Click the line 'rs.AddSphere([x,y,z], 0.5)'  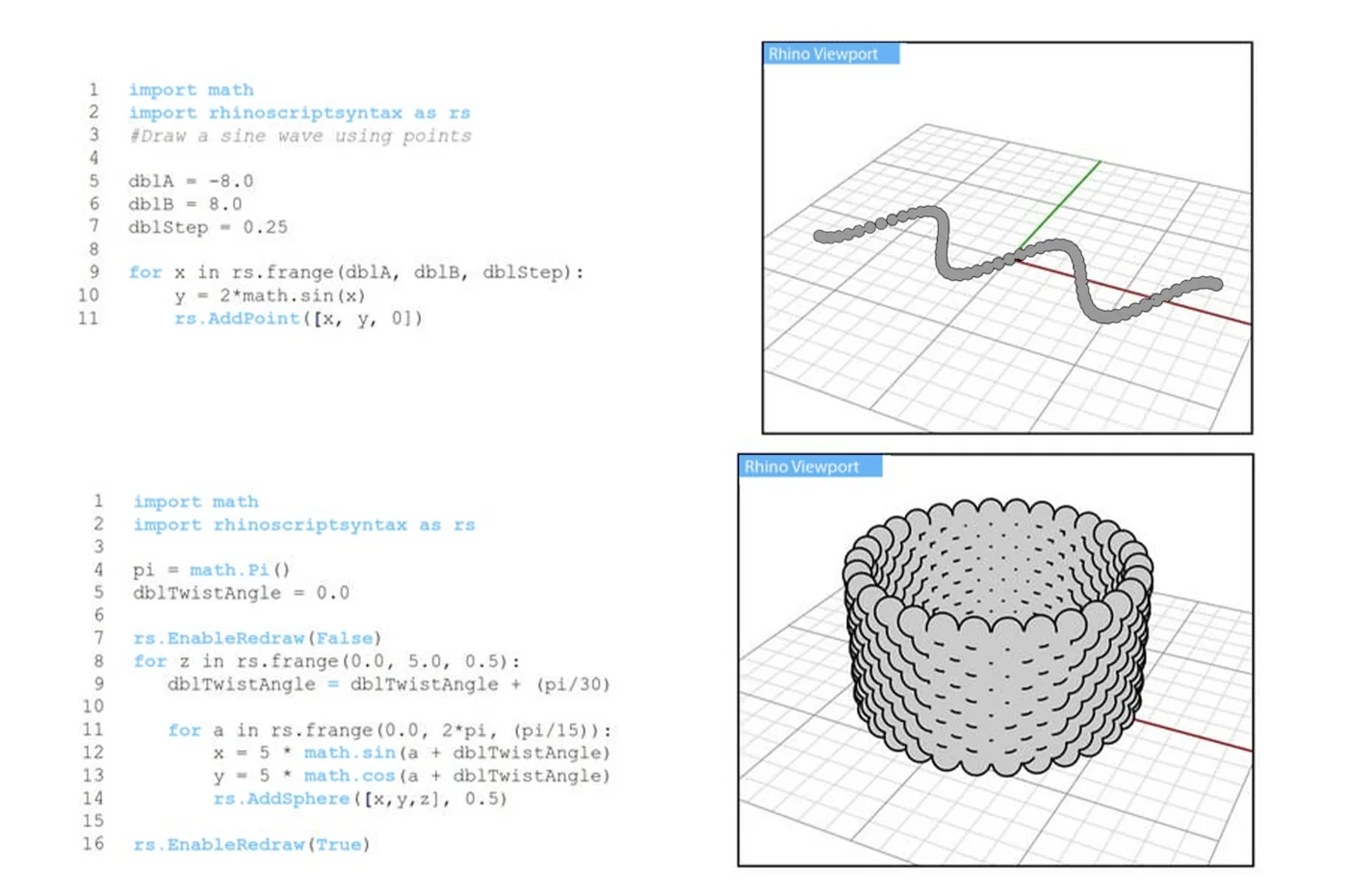360,799
